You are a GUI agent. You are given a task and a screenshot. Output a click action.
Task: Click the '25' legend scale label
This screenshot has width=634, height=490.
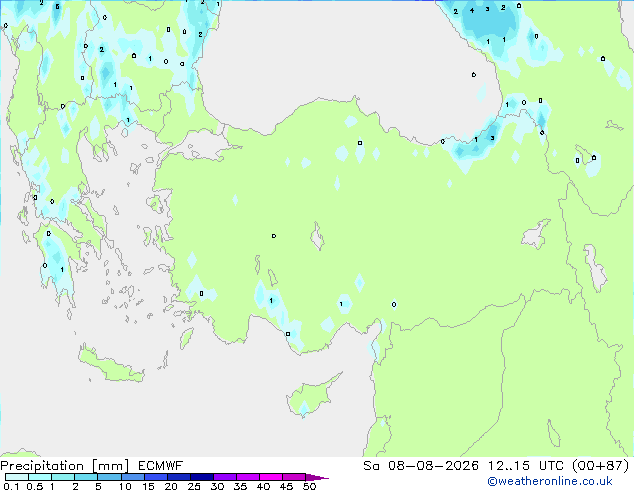194,486
